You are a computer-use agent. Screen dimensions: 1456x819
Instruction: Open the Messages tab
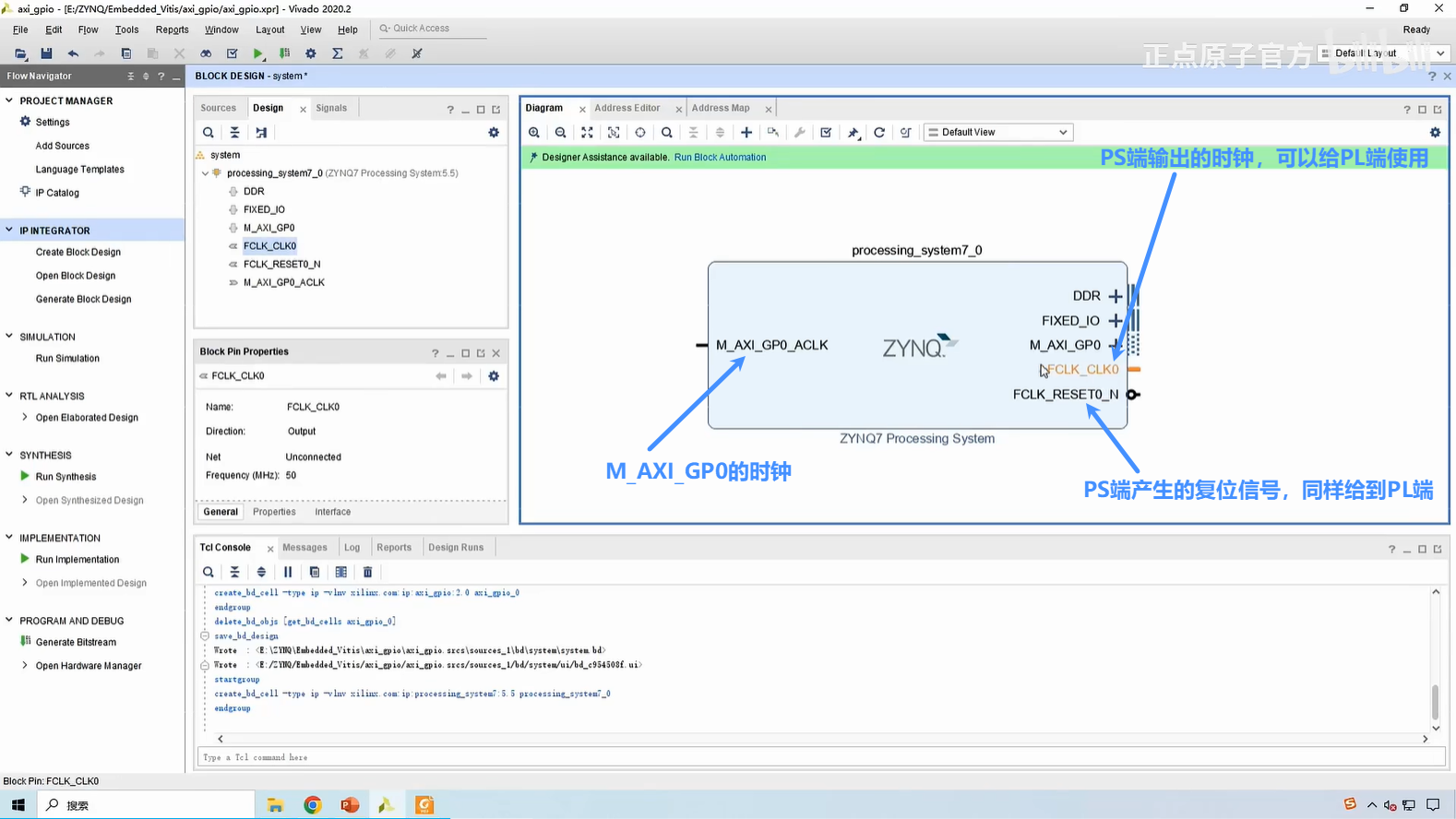pyautogui.click(x=304, y=548)
